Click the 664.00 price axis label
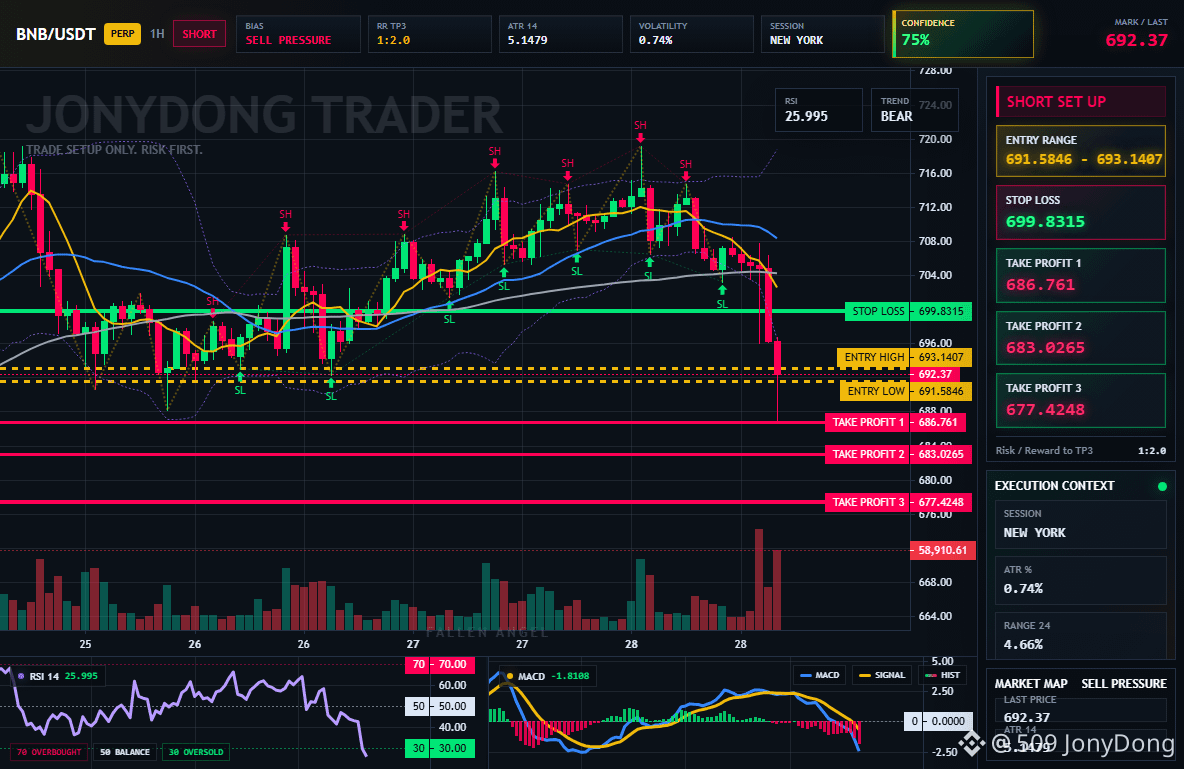The height and width of the screenshot is (769, 1184). [x=935, y=616]
